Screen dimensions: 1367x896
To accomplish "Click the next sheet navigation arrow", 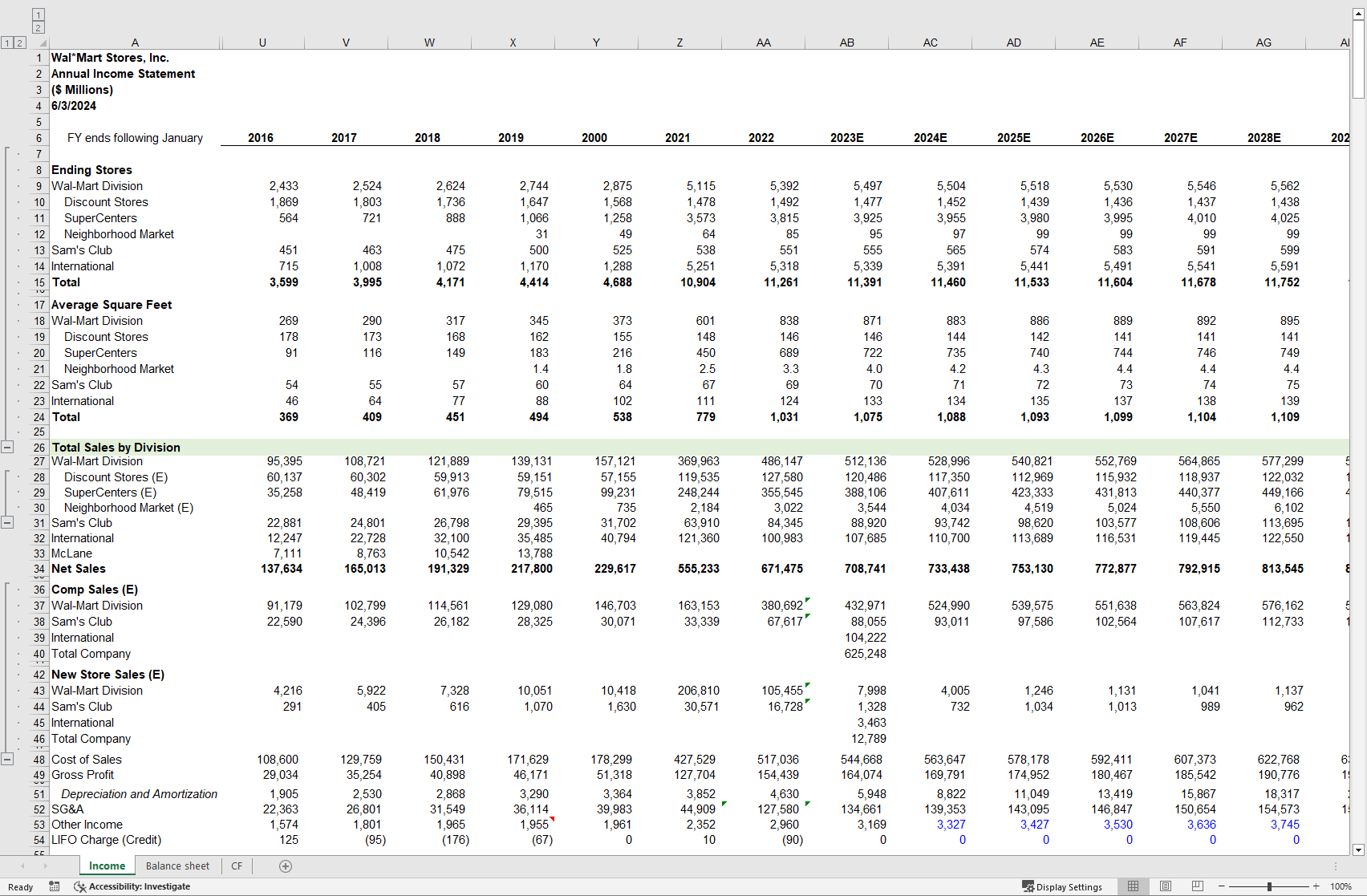I will pyautogui.click(x=45, y=866).
